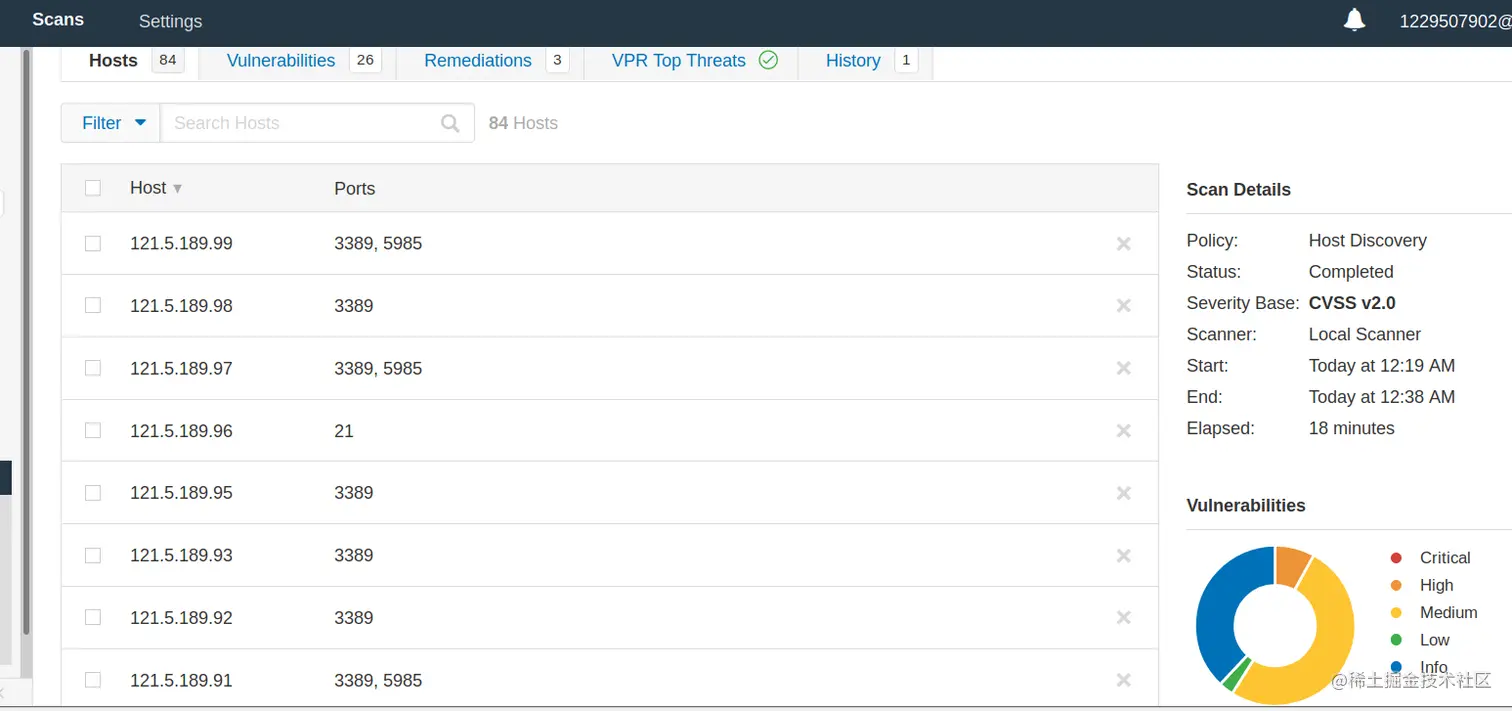Switch to the Remediations tab

[x=490, y=61]
